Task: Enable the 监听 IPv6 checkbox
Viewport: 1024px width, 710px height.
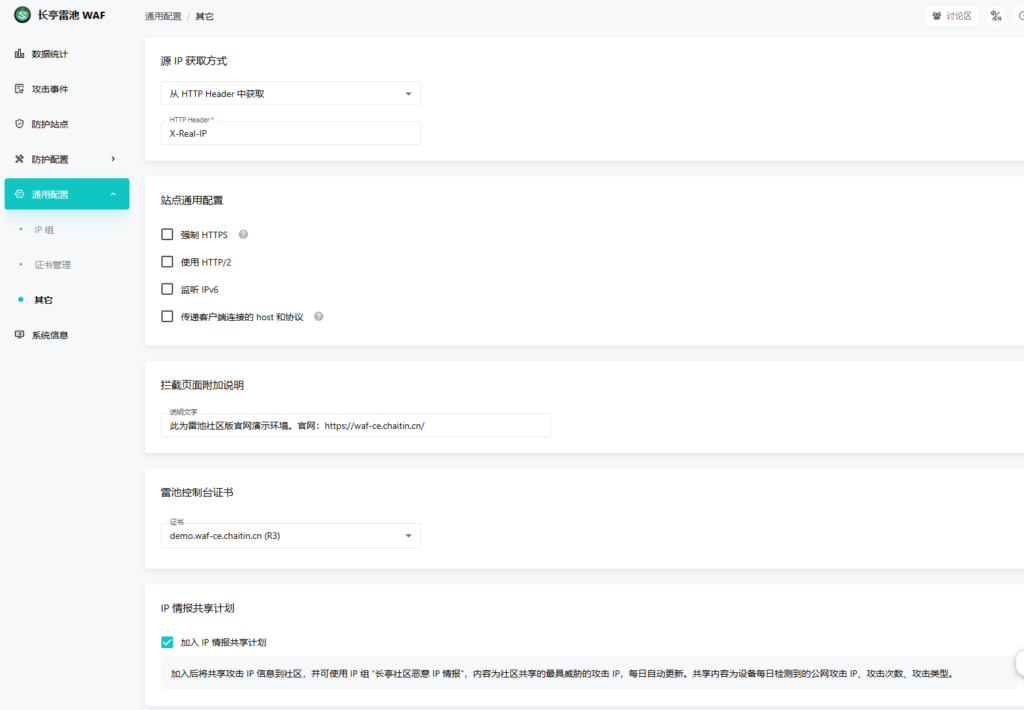Action: pyautogui.click(x=167, y=289)
